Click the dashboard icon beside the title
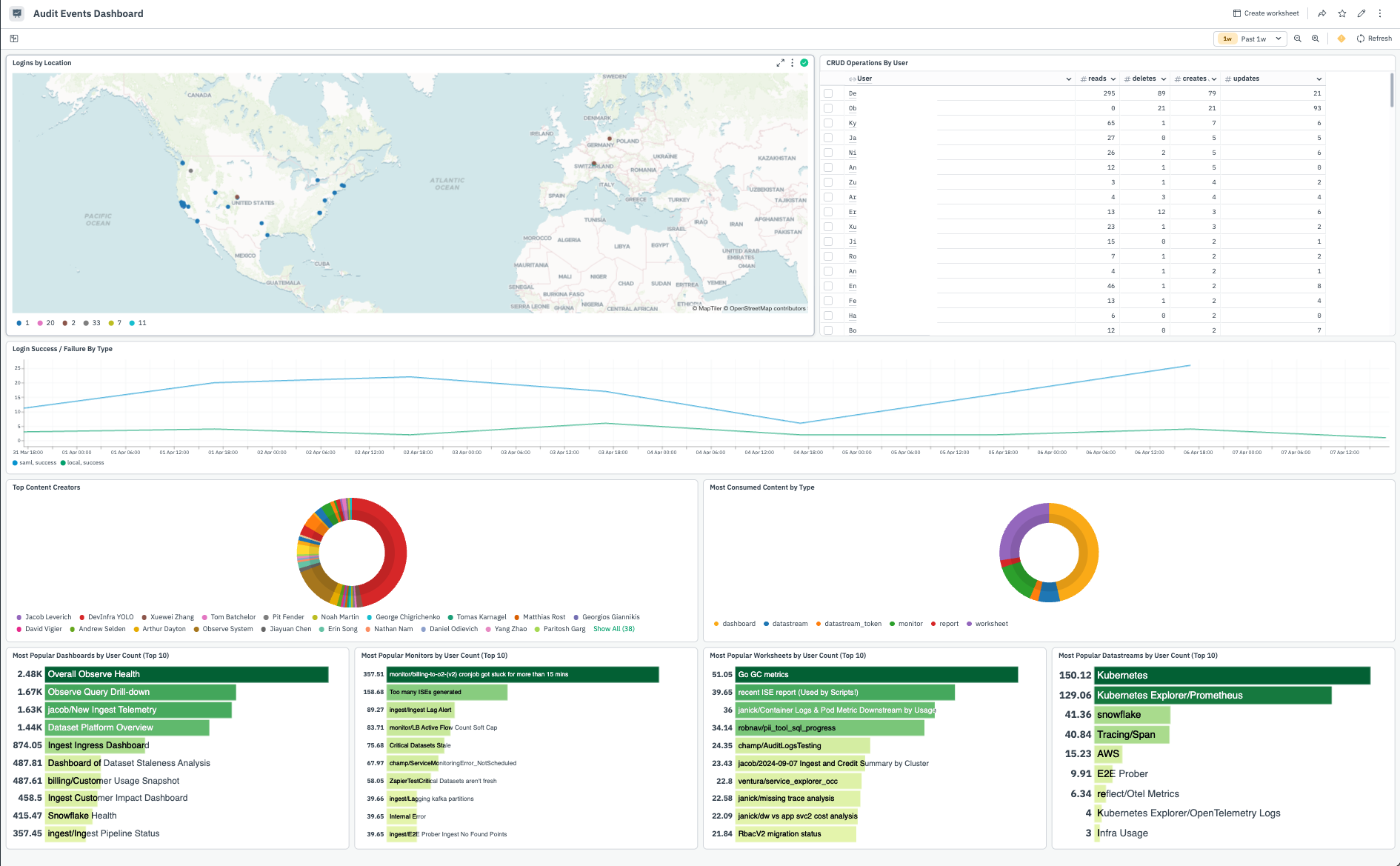Viewport: 1400px width, 866px height. [17, 13]
